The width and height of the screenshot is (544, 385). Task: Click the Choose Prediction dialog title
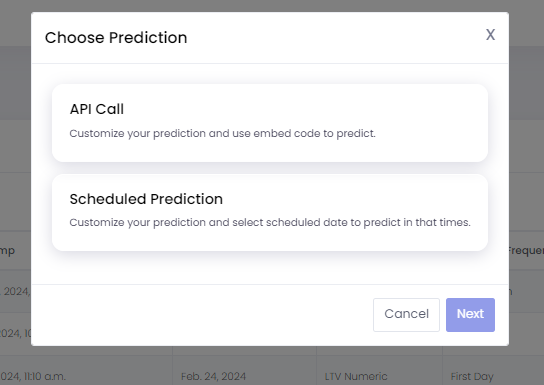pos(116,37)
